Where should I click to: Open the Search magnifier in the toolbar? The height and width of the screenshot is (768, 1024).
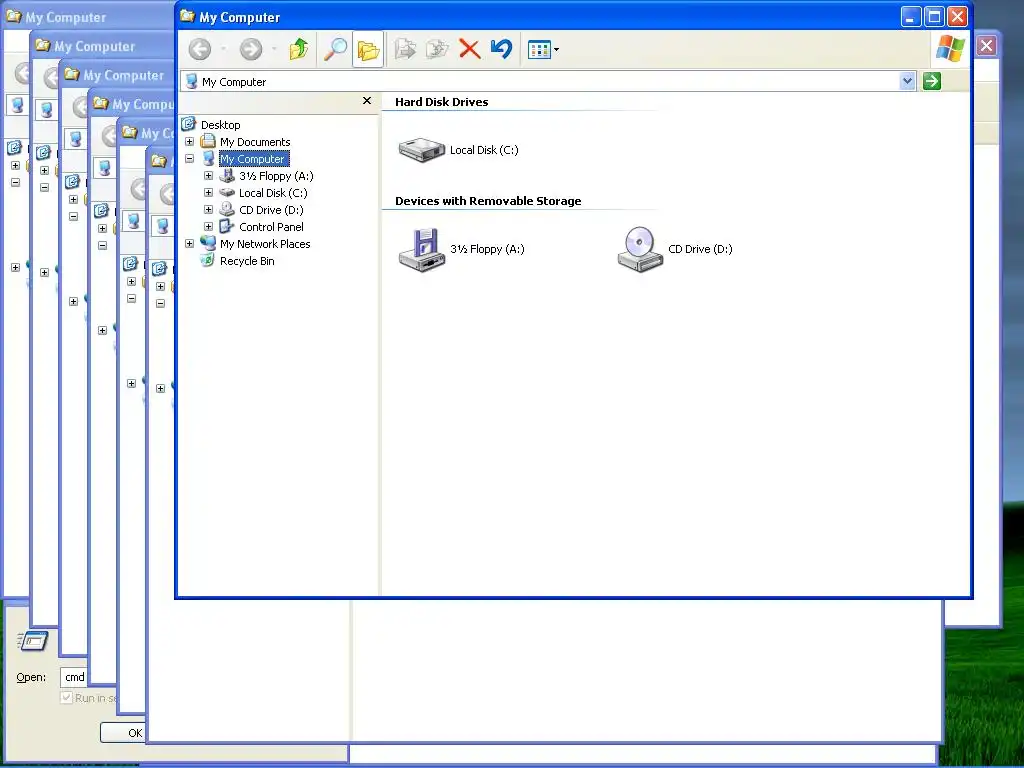[x=336, y=49]
